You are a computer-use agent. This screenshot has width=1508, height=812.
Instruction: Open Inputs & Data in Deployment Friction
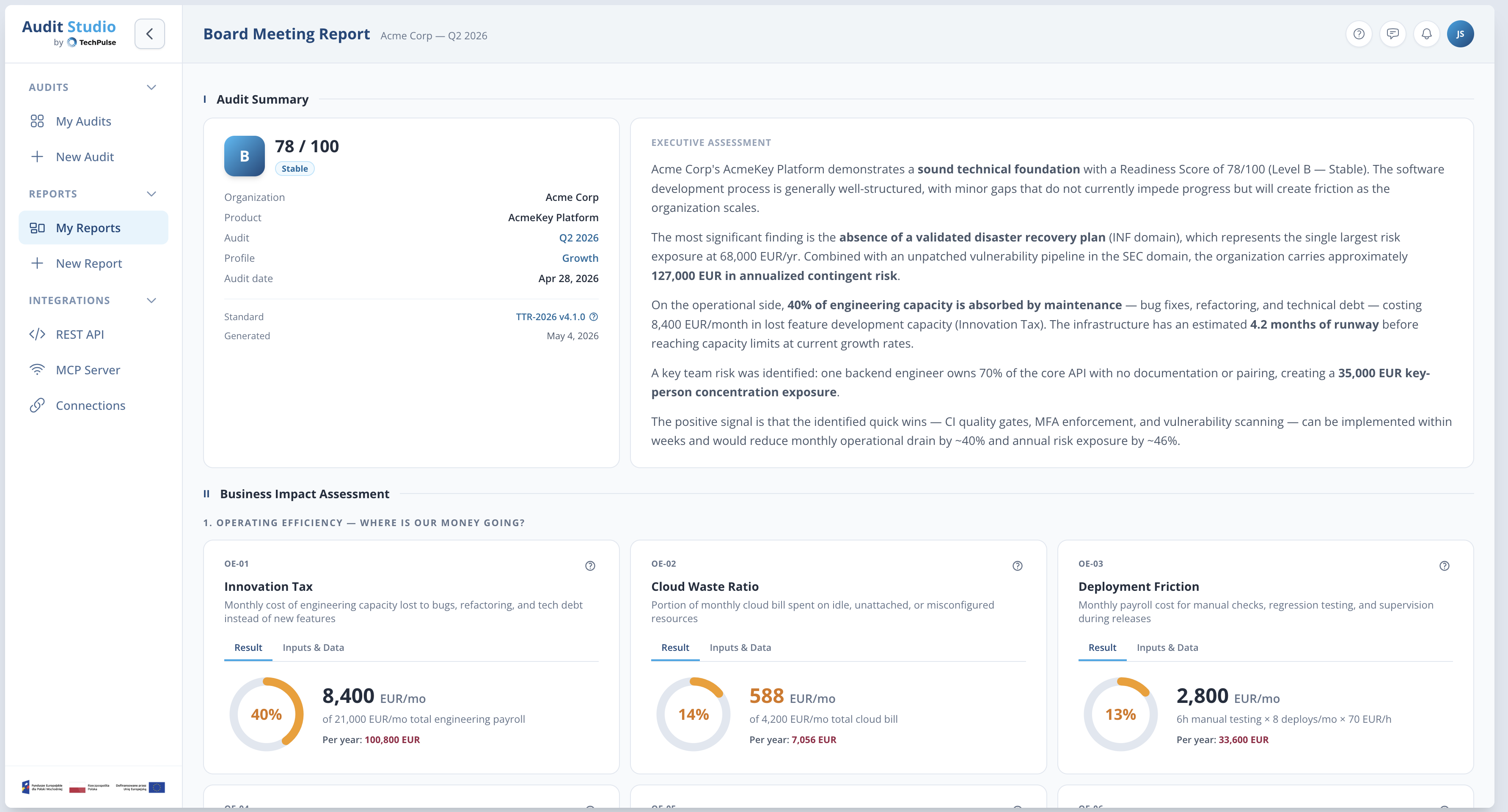[1167, 647]
